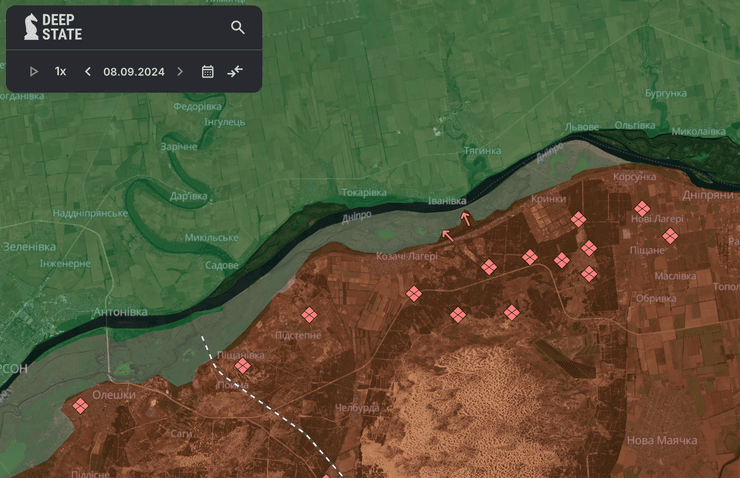Click the compare arrows icon

tap(235, 71)
